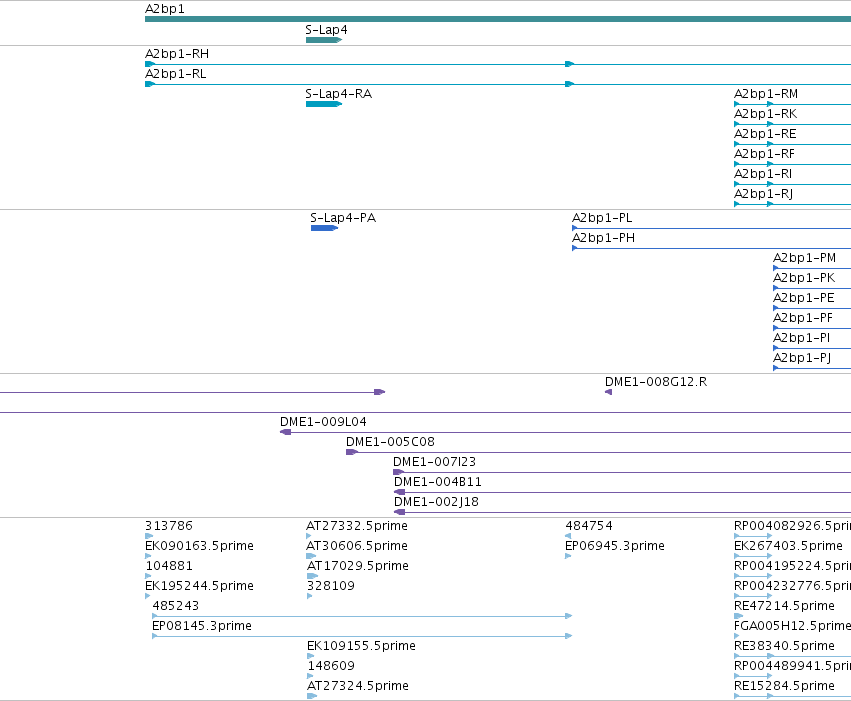Select the A2bp1-RF transcript label

pos(764,154)
